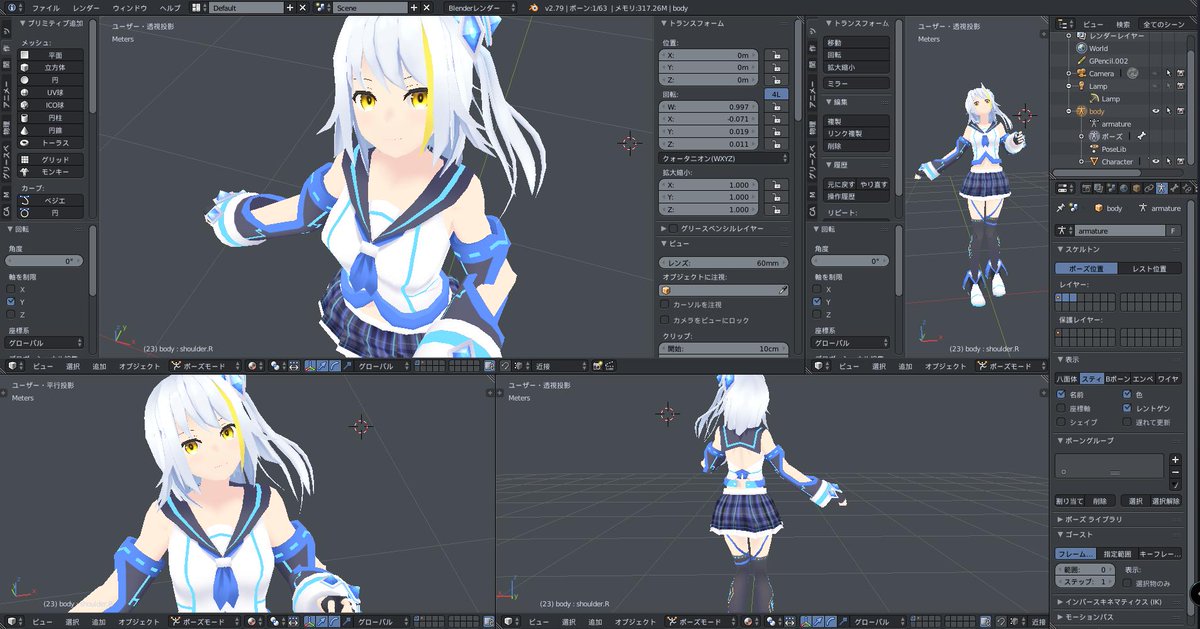Add a グリッド mesh primitive
1200x629 pixels.
[x=50, y=159]
